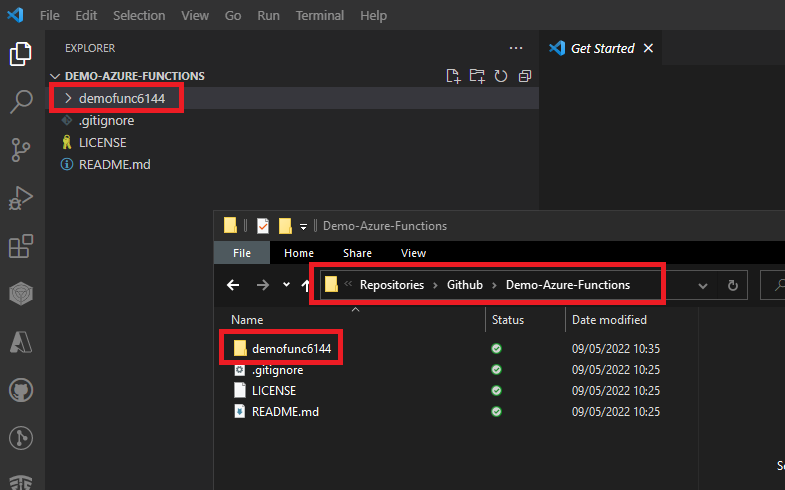Click the Back arrow in File Explorer

233,285
